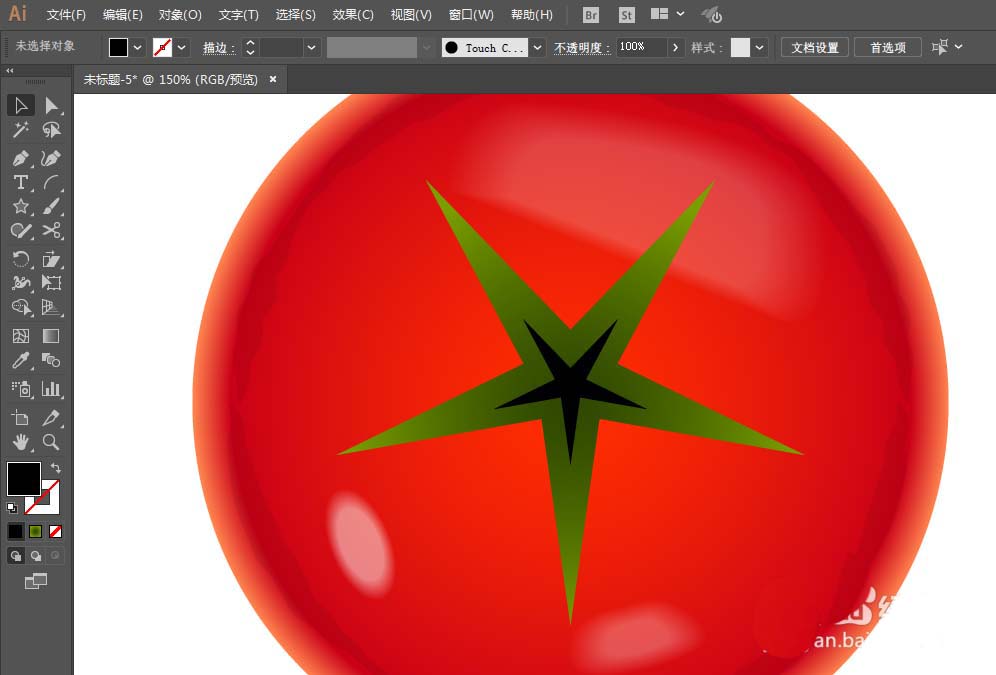Image resolution: width=996 pixels, height=675 pixels.
Task: Activate the Hand tool
Action: point(20,442)
